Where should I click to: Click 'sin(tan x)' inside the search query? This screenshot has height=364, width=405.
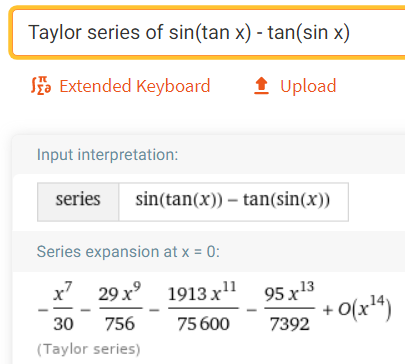tap(210, 33)
